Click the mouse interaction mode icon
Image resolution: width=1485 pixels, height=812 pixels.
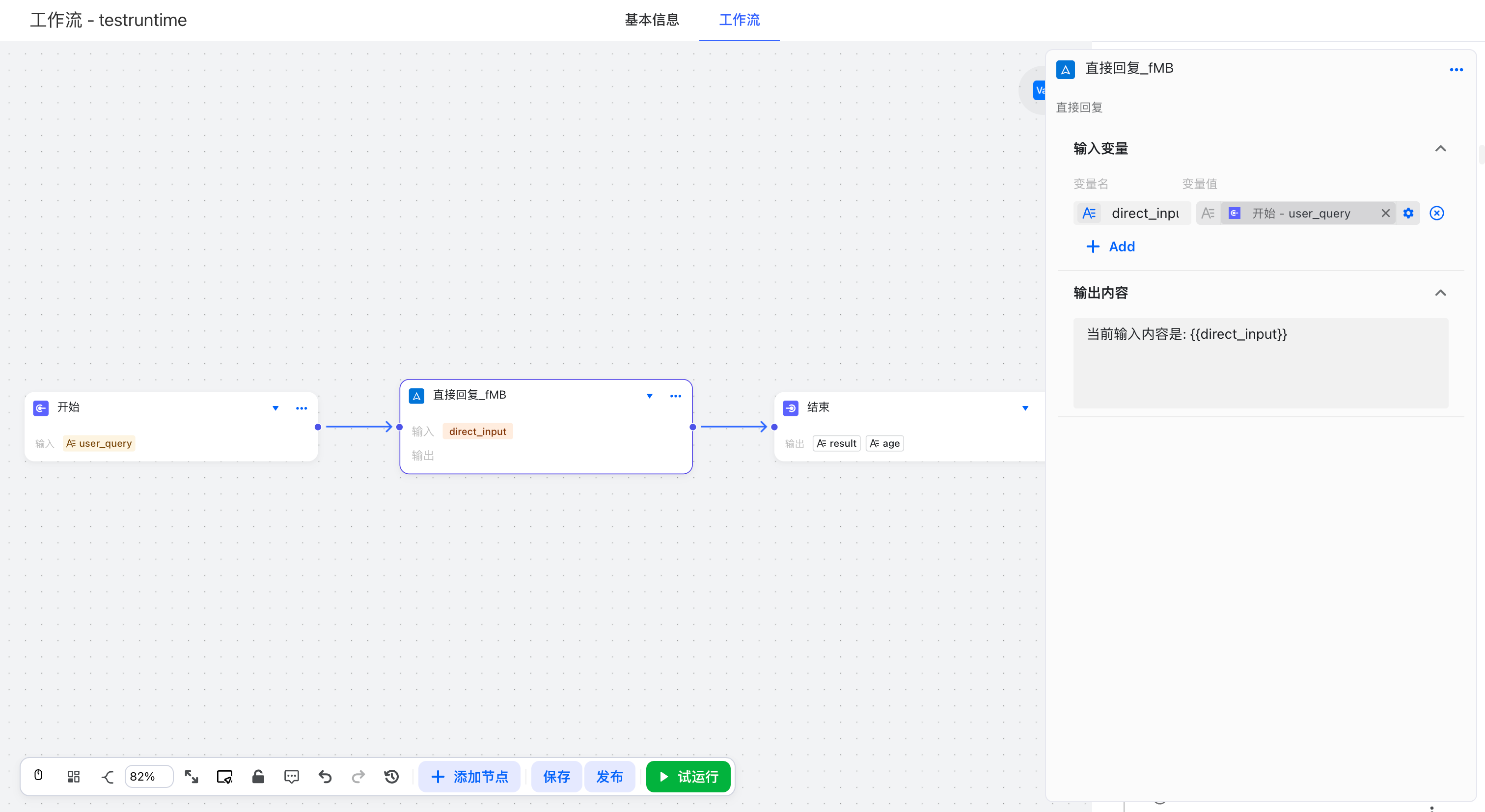[38, 776]
